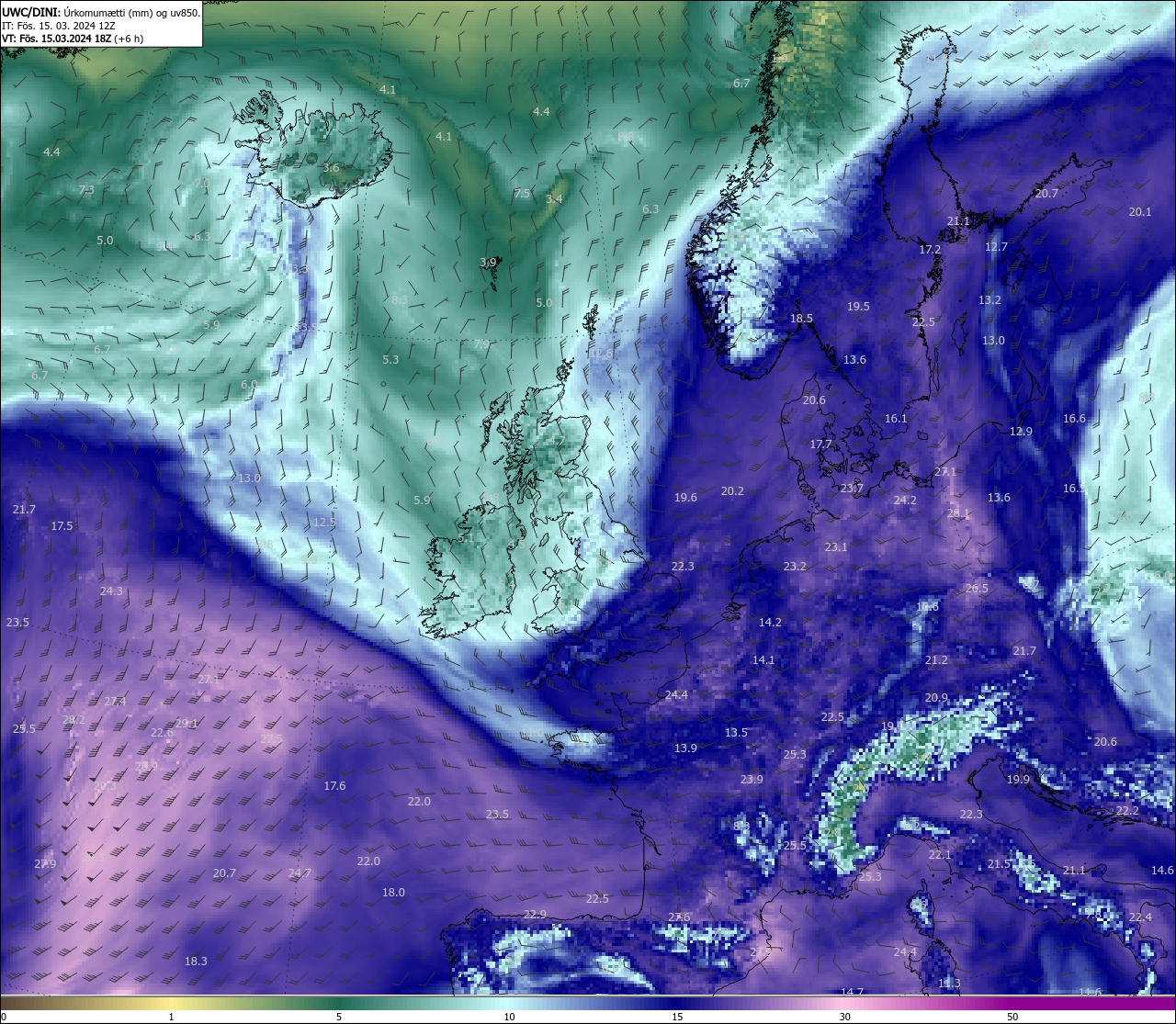Click the 21.2 map value
Viewport: 1176px width, 1024px height.
[936, 660]
